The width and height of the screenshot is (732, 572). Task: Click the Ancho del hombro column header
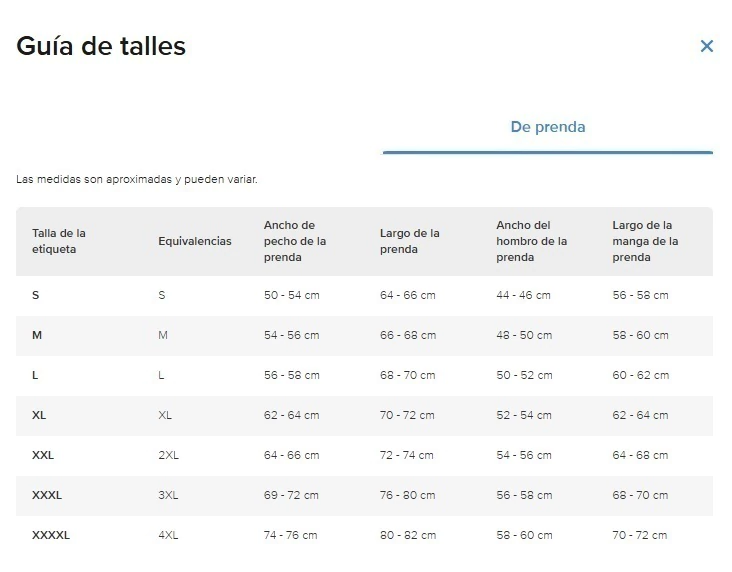[531, 241]
